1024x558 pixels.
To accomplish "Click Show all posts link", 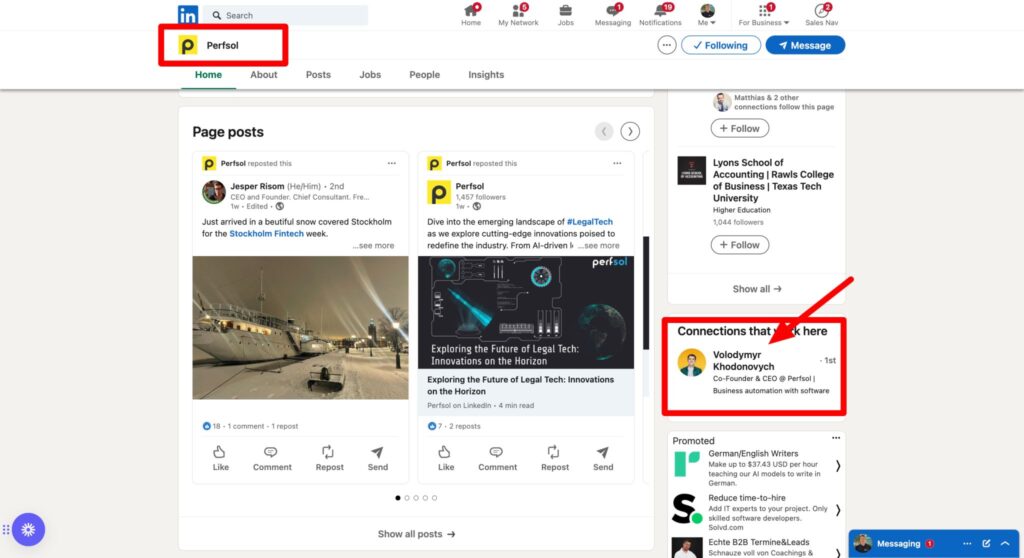I will tap(416, 534).
